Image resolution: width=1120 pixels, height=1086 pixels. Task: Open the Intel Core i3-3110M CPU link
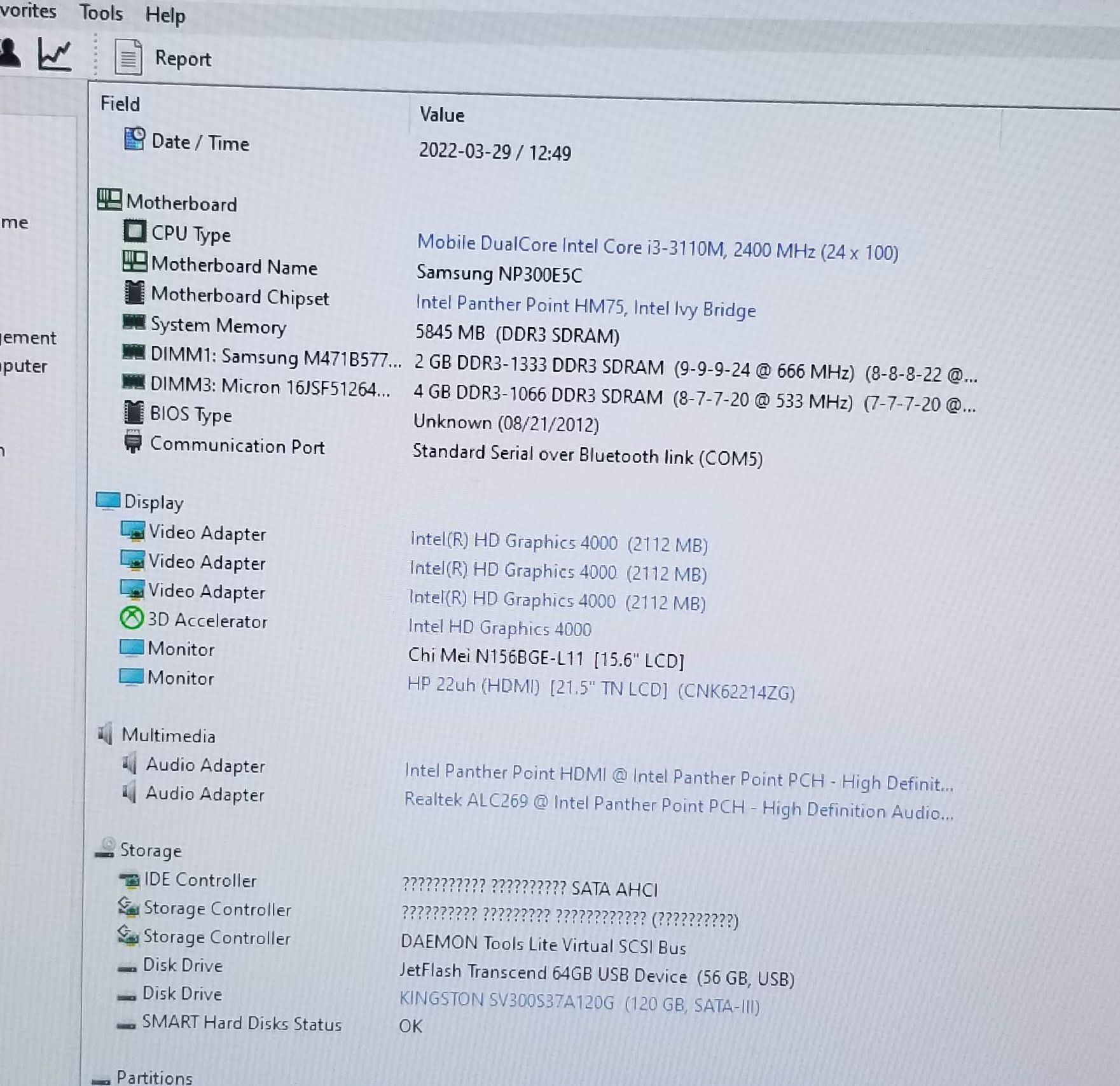tap(657, 248)
